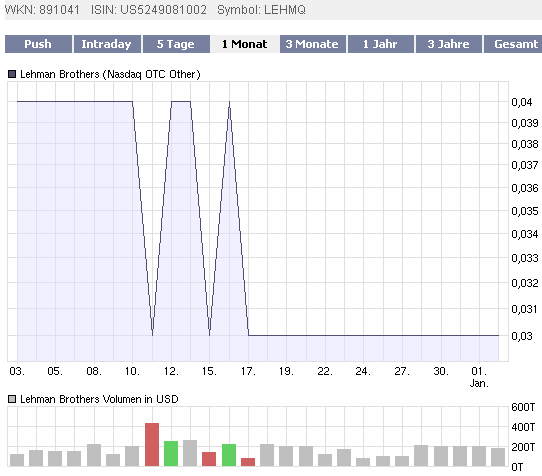Click the 200T volume axis label
This screenshot has width=542, height=476.
(x=523, y=447)
